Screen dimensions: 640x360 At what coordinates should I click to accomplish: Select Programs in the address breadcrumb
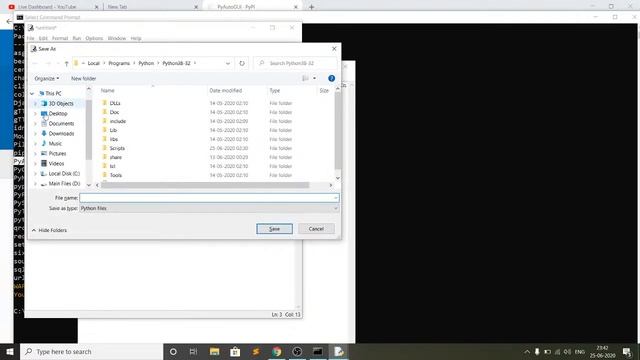point(119,63)
